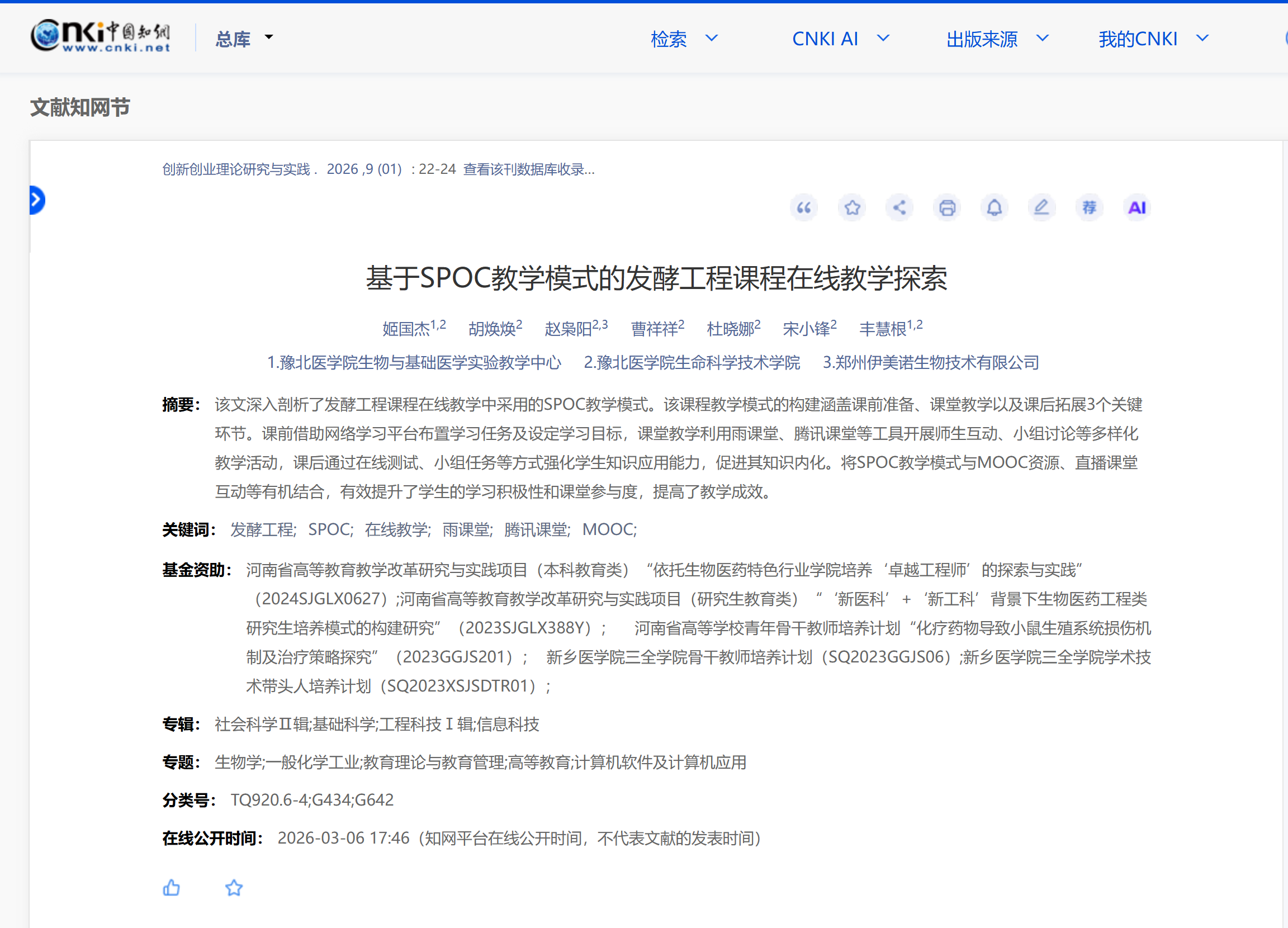Click keyword 雨课堂

pyautogui.click(x=466, y=529)
